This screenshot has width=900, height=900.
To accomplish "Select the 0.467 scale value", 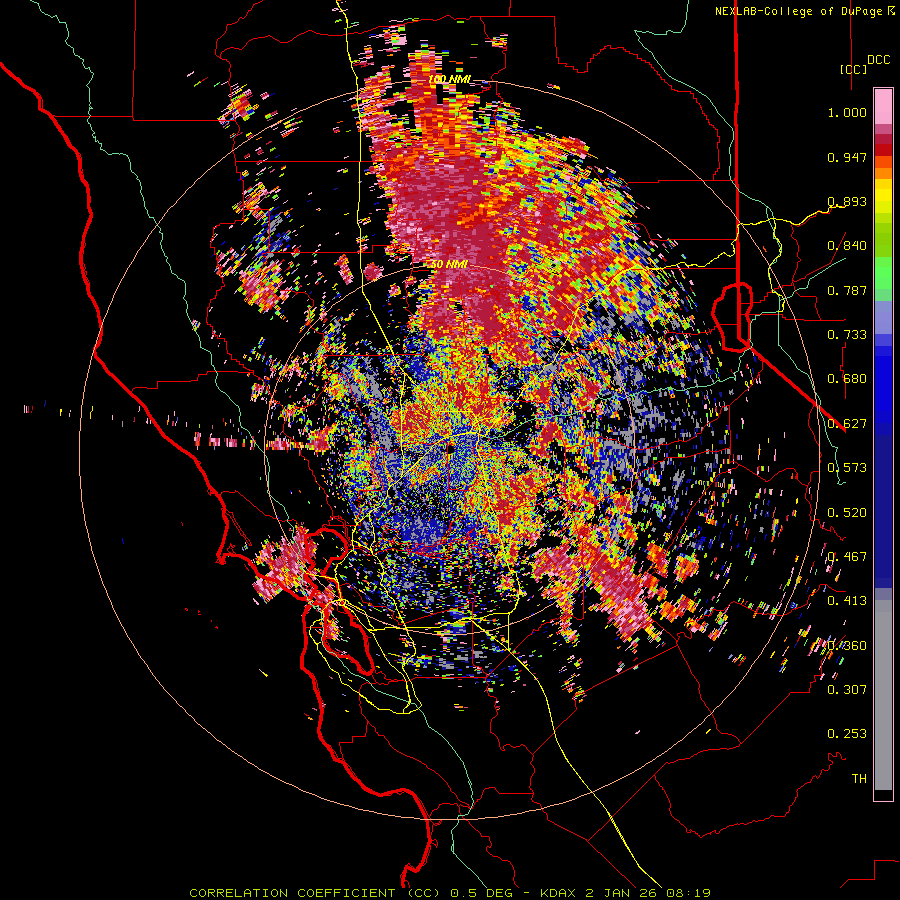I will (847, 557).
